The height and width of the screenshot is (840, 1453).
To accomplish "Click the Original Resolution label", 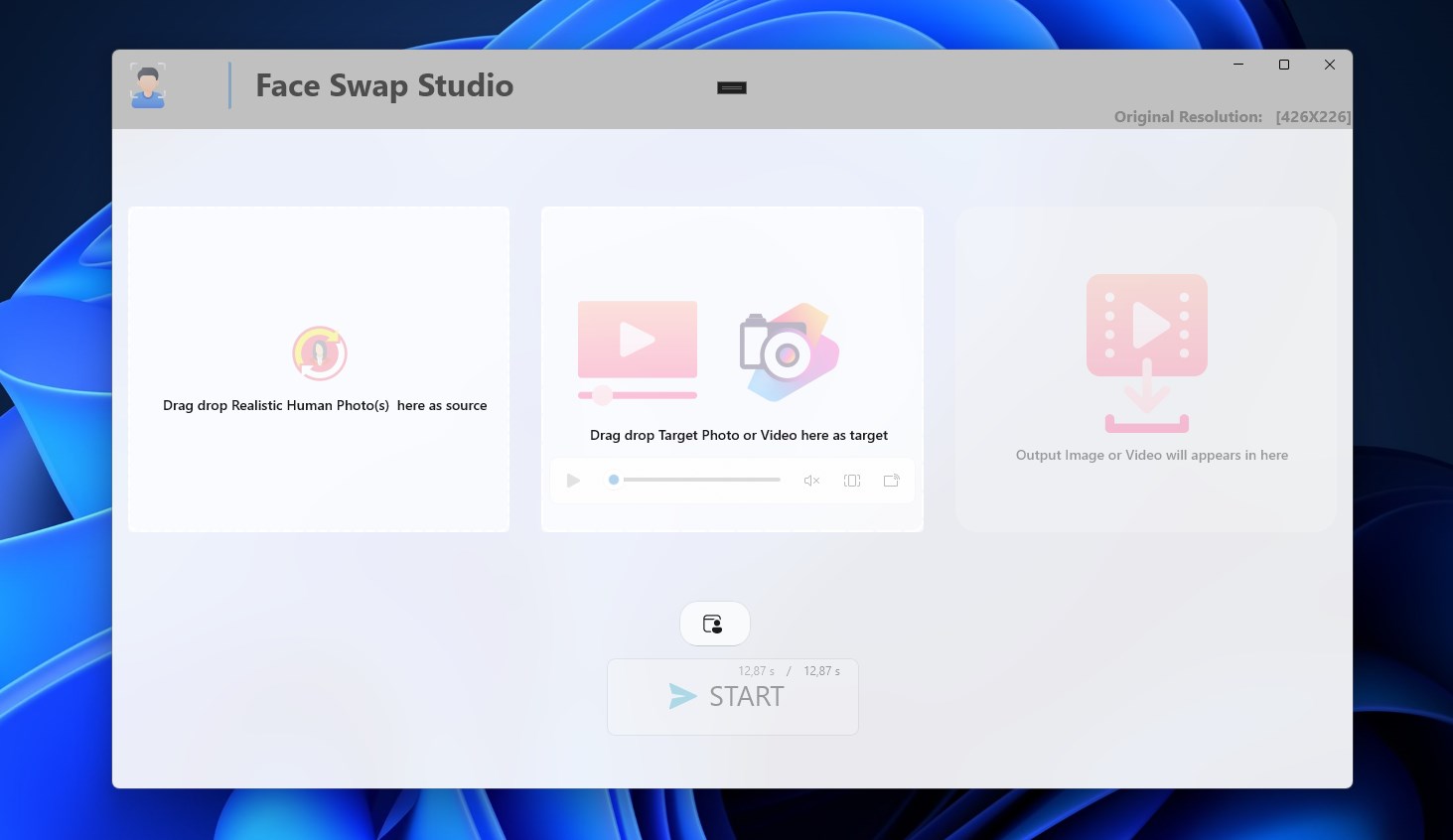I will pyautogui.click(x=1188, y=116).
